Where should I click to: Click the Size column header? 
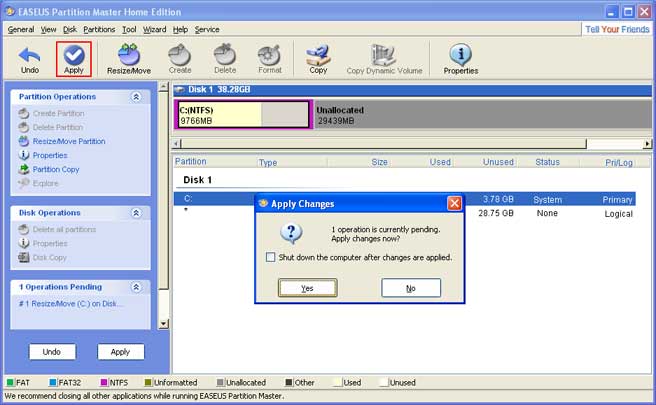tap(379, 162)
